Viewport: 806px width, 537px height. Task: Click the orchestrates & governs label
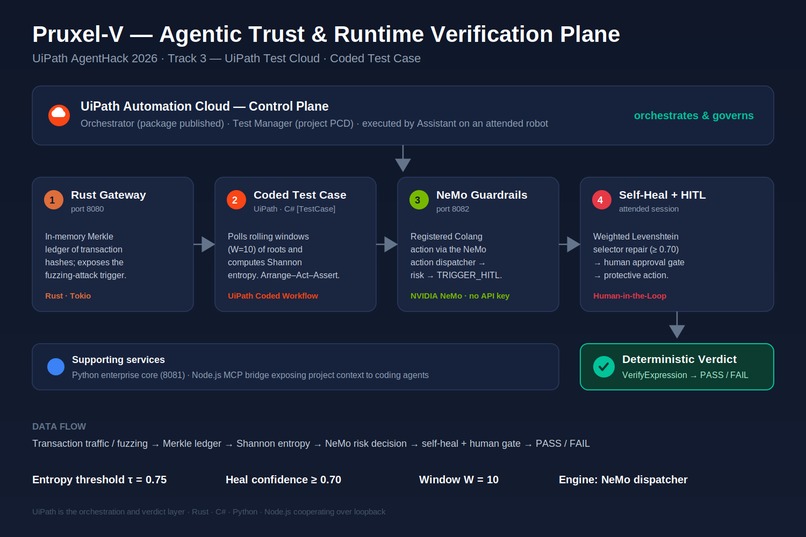pos(693,116)
